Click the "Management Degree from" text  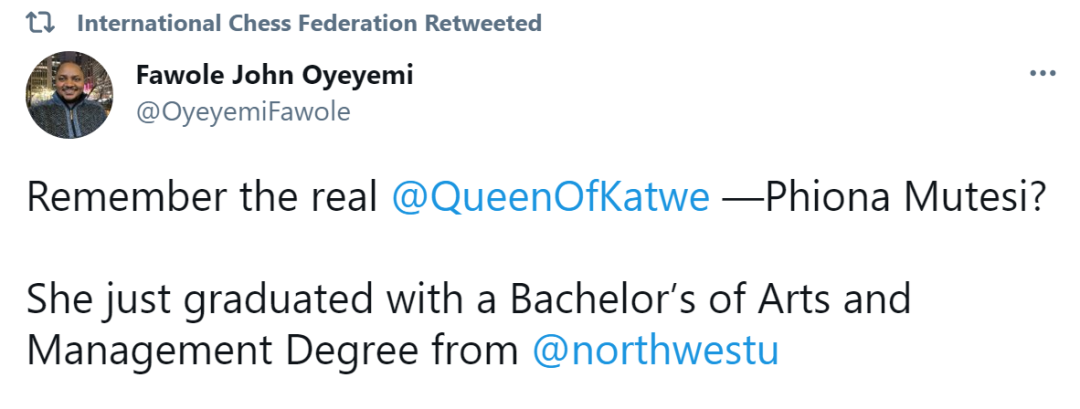[x=272, y=352]
